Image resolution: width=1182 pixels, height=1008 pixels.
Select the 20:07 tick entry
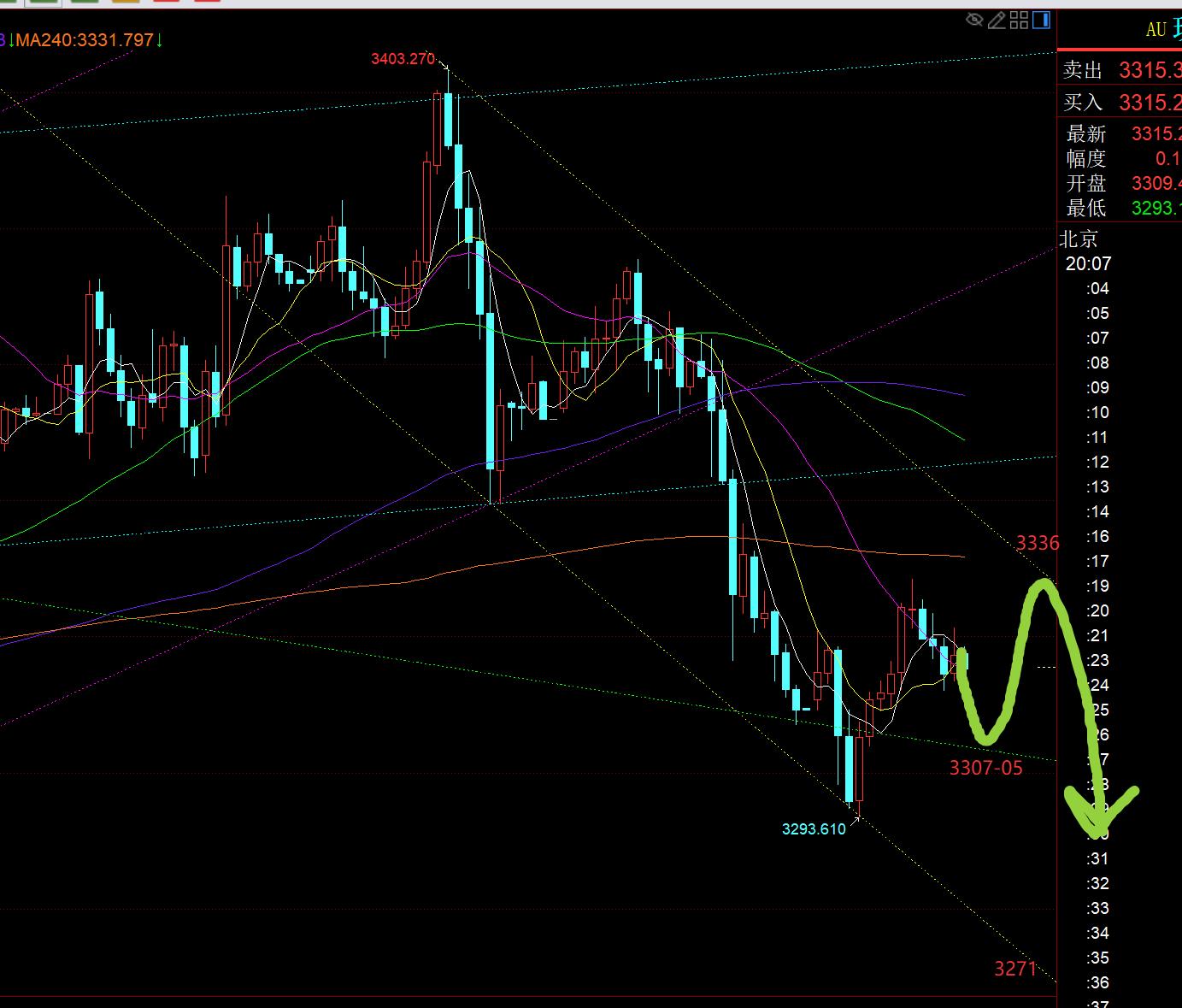tap(1088, 263)
